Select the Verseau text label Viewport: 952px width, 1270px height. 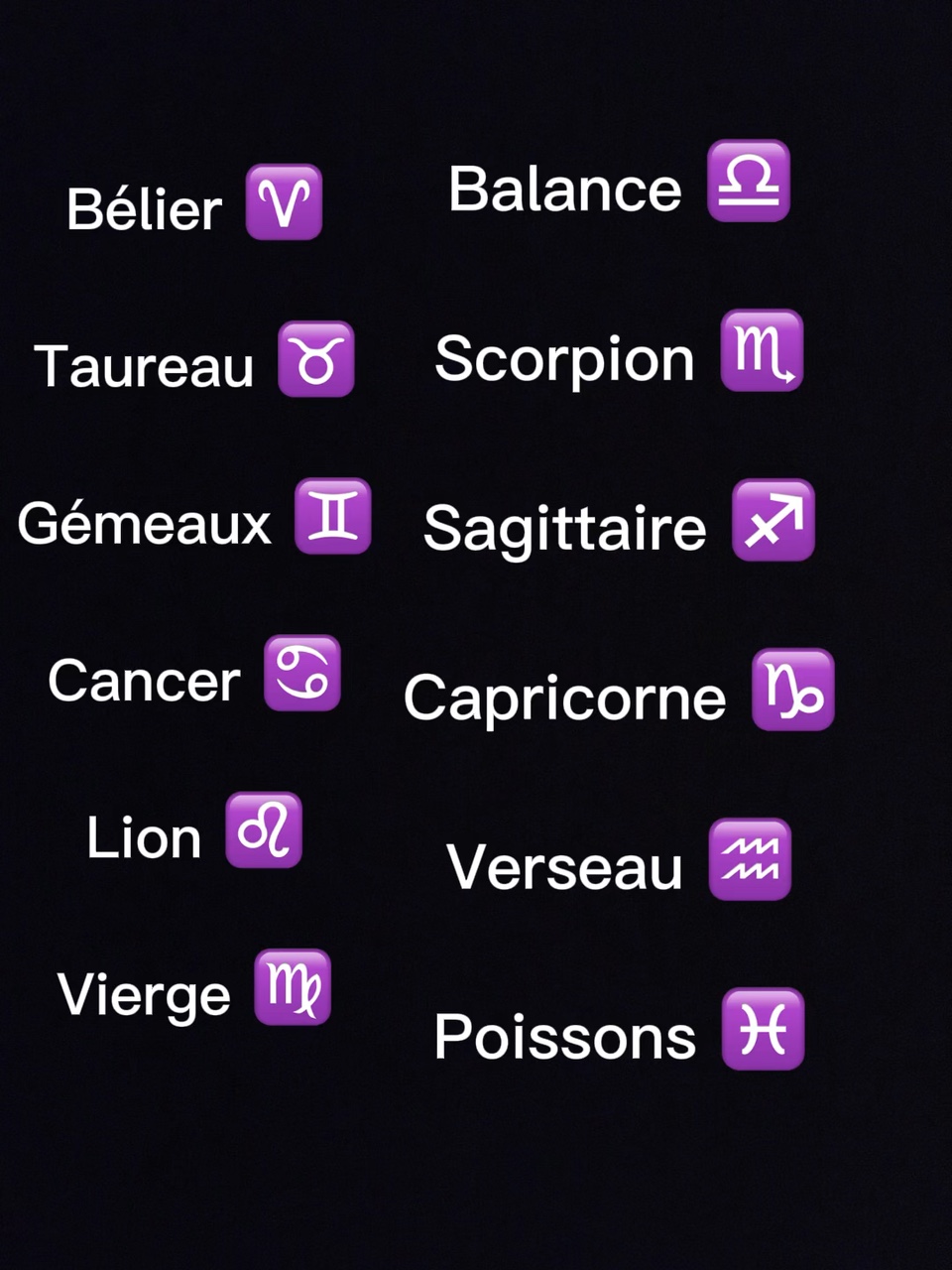pyautogui.click(x=564, y=867)
